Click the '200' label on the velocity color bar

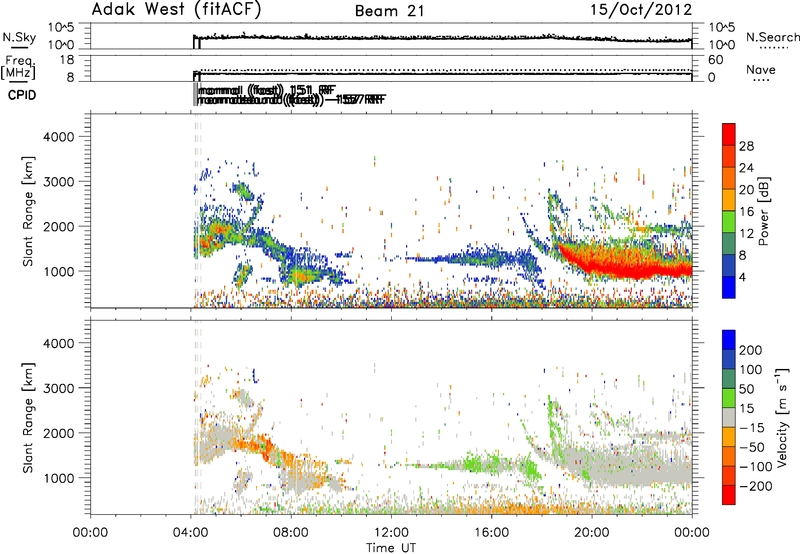click(751, 350)
